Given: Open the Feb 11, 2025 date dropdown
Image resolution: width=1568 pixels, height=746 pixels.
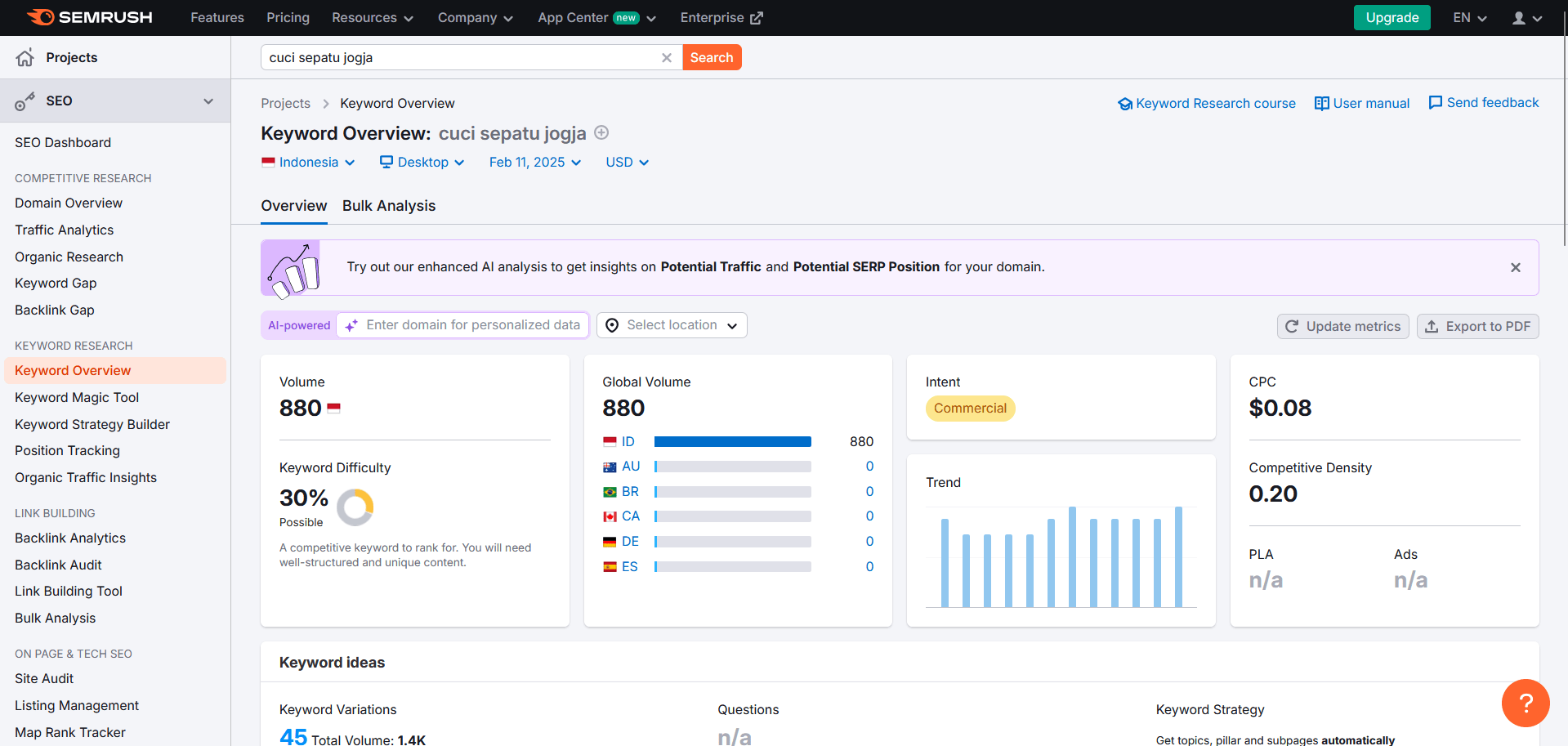Looking at the screenshot, I should coord(535,163).
